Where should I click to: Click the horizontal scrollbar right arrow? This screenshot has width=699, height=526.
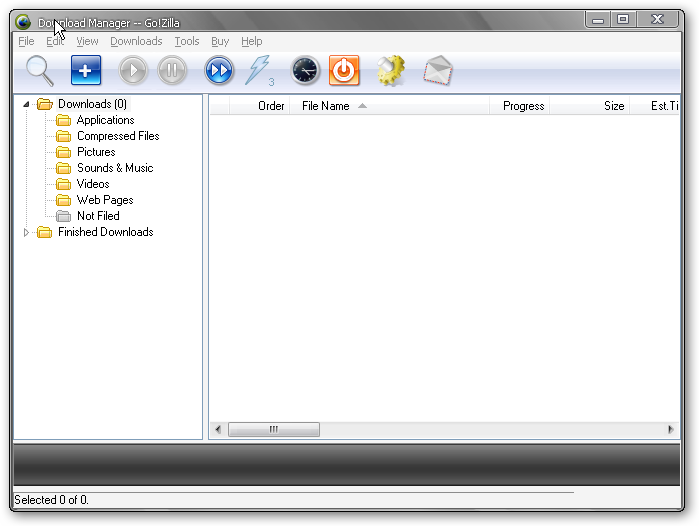pyautogui.click(x=671, y=429)
